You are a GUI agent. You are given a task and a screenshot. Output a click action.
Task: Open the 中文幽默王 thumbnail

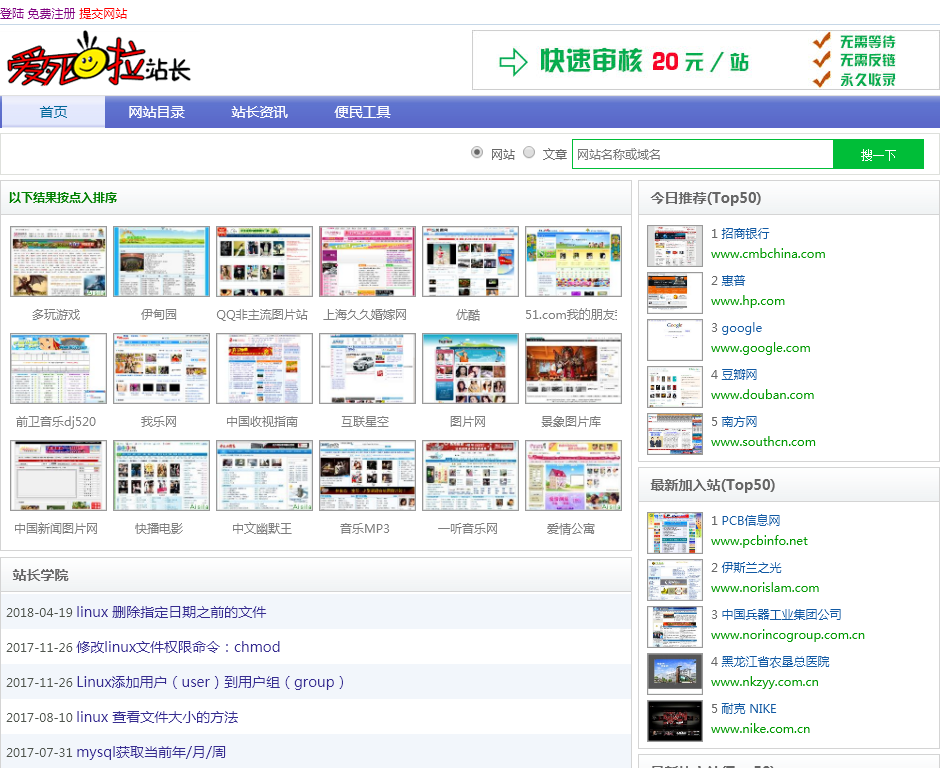coord(264,475)
